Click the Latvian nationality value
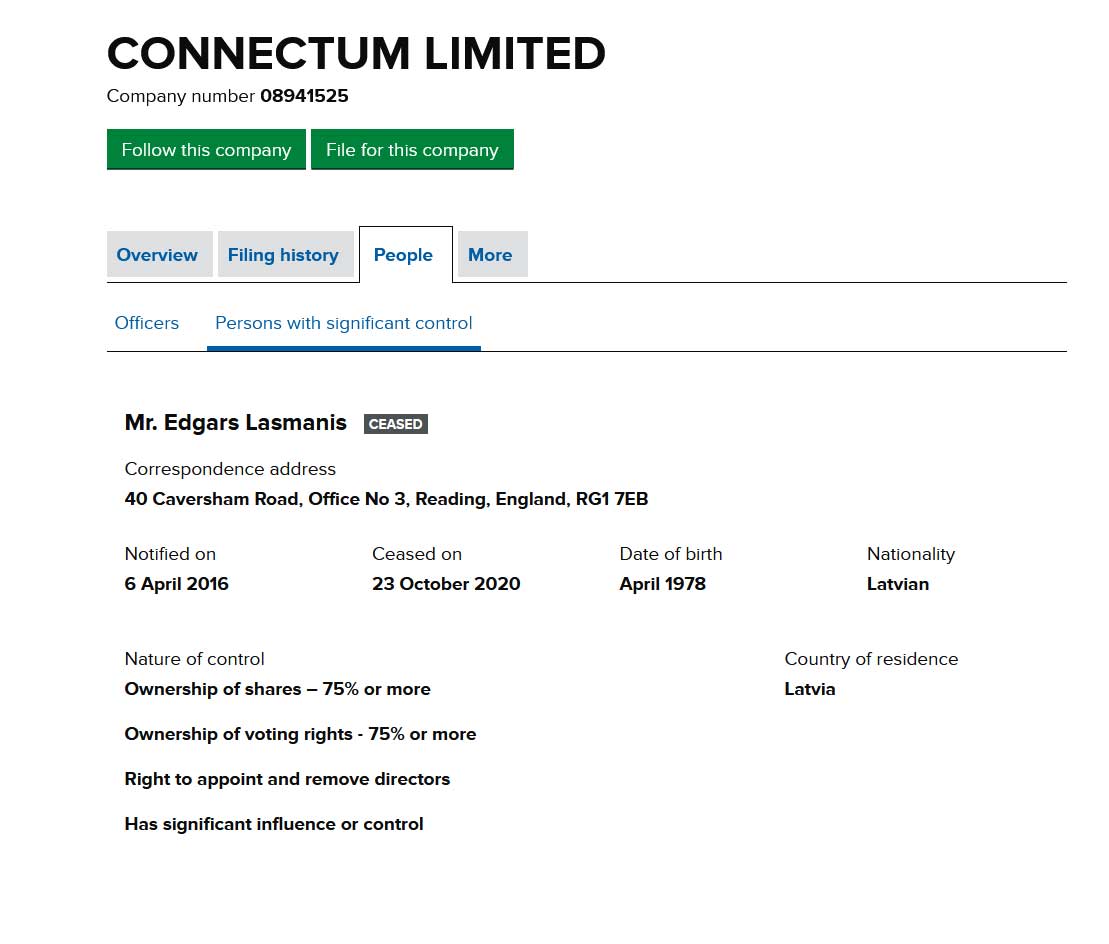The height and width of the screenshot is (944, 1109). click(x=898, y=584)
